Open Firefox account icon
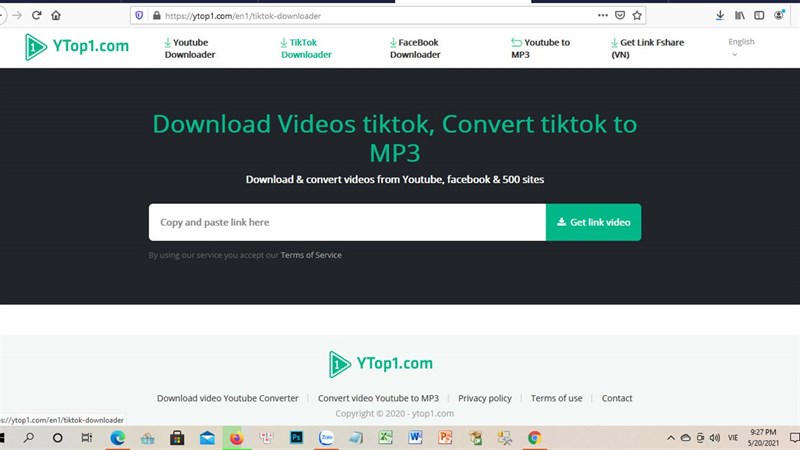The width and height of the screenshot is (800, 450). coord(779,15)
